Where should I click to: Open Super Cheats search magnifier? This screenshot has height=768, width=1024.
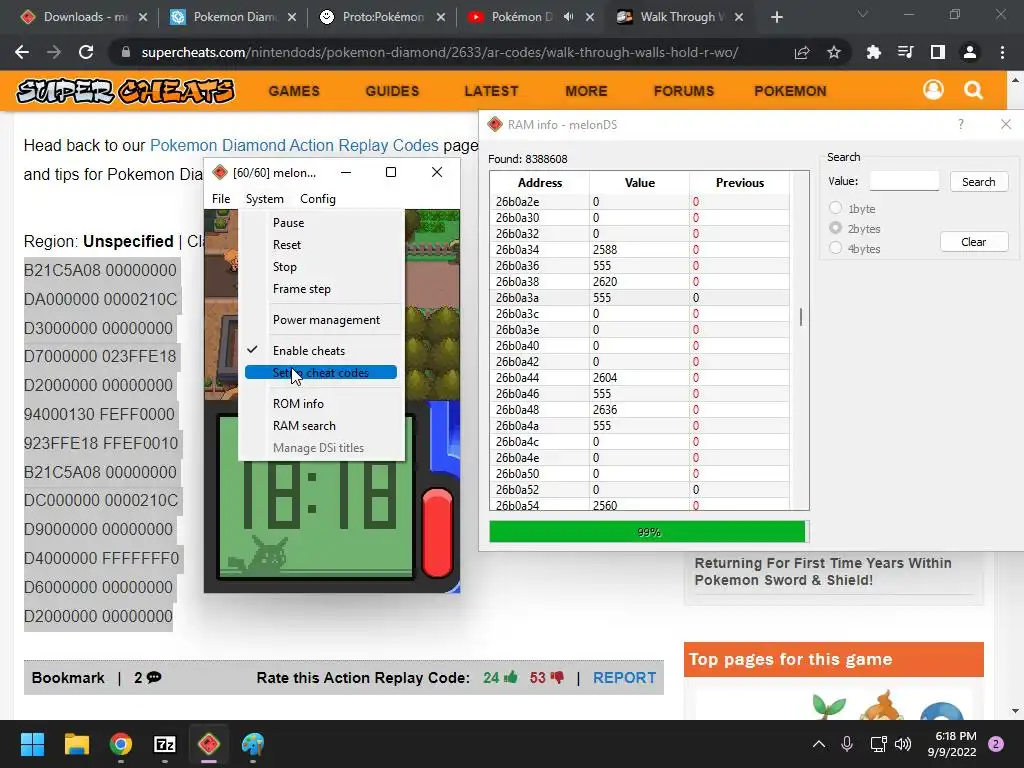(x=973, y=89)
